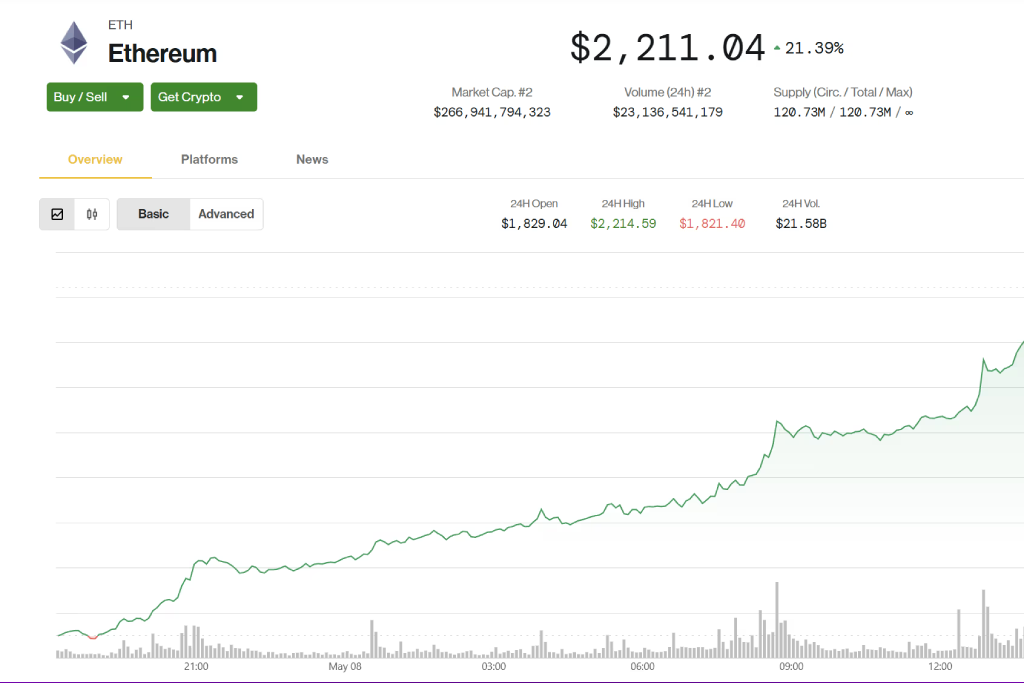Click the 21:00 time axis label
1024x683 pixels.
pyautogui.click(x=196, y=667)
